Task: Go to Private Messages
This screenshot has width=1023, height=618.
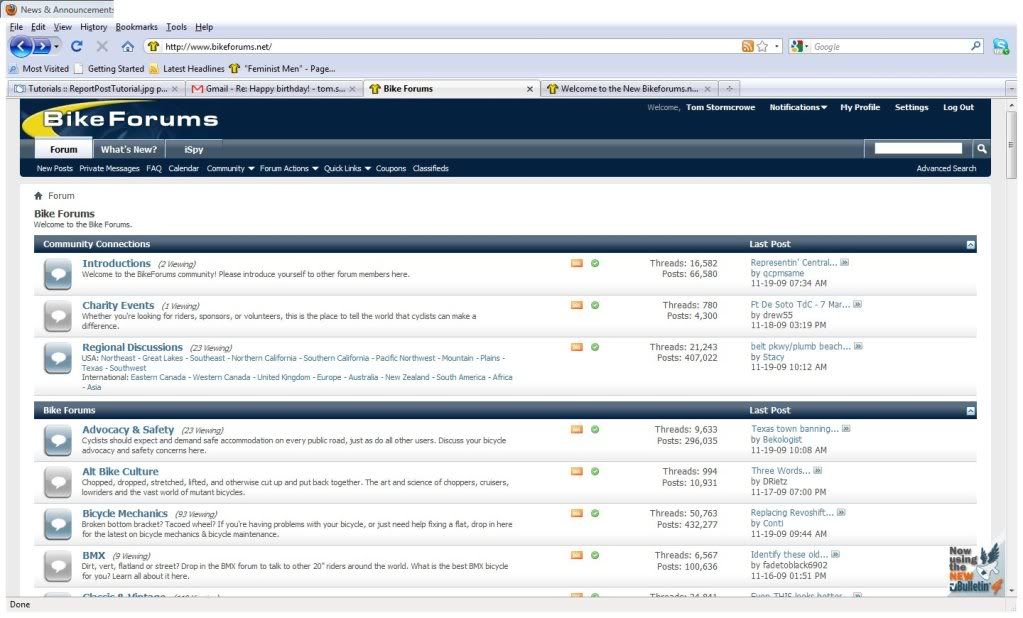Action: 109,168
